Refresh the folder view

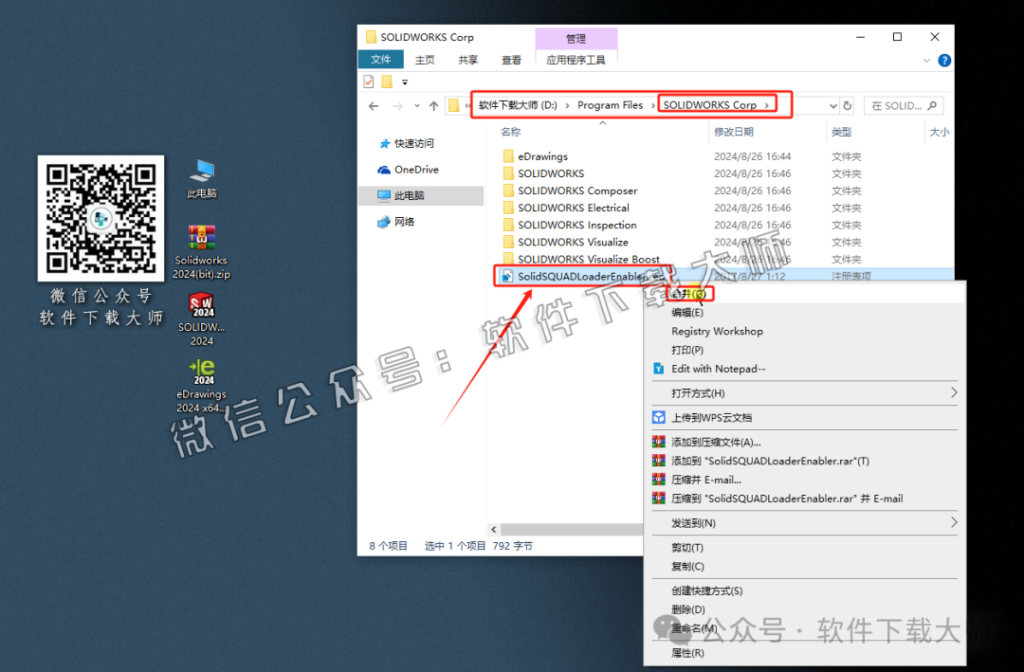pyautogui.click(x=847, y=104)
